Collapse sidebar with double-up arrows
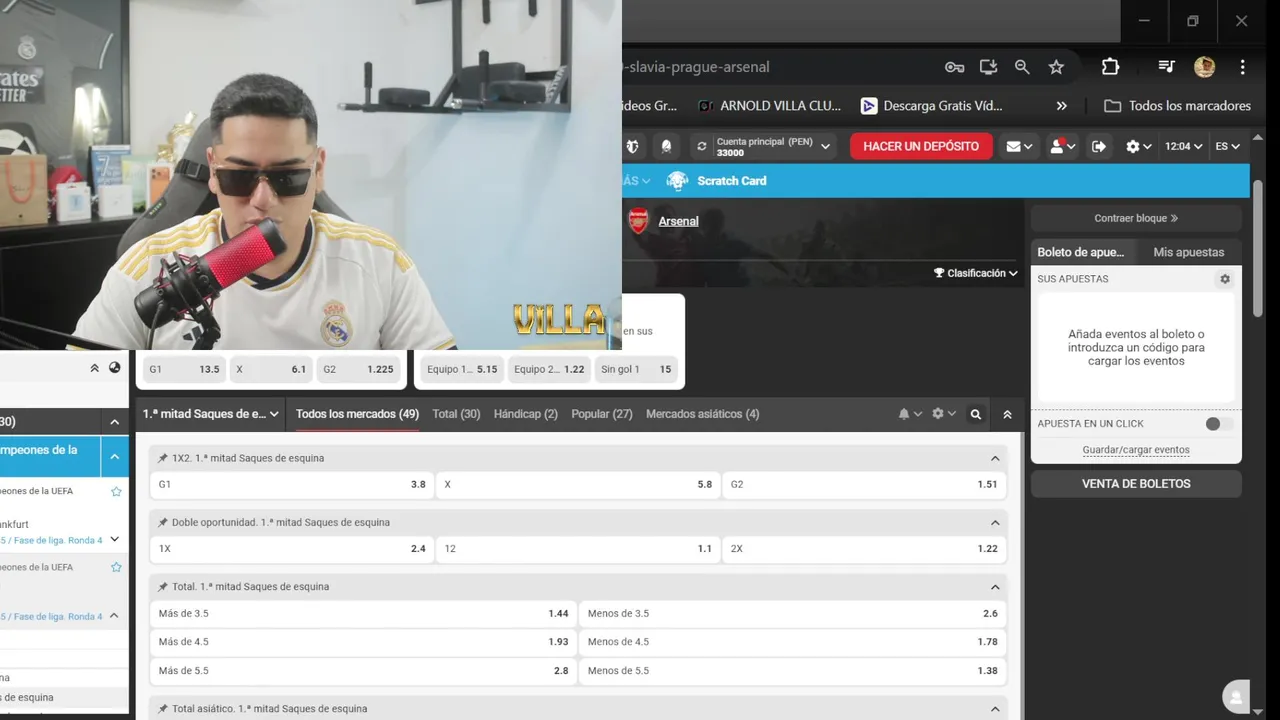 (x=95, y=368)
